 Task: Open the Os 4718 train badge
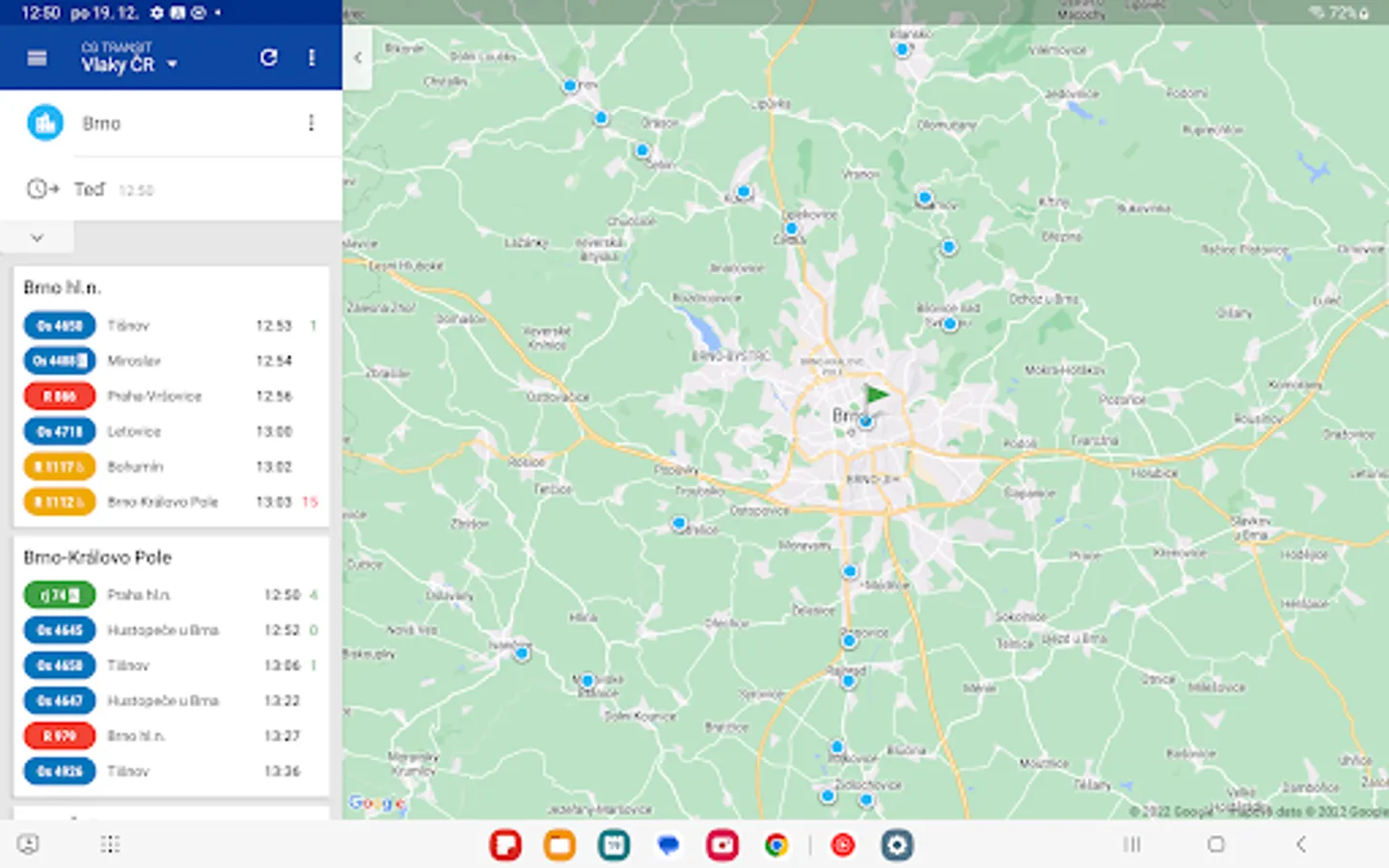click(x=60, y=431)
